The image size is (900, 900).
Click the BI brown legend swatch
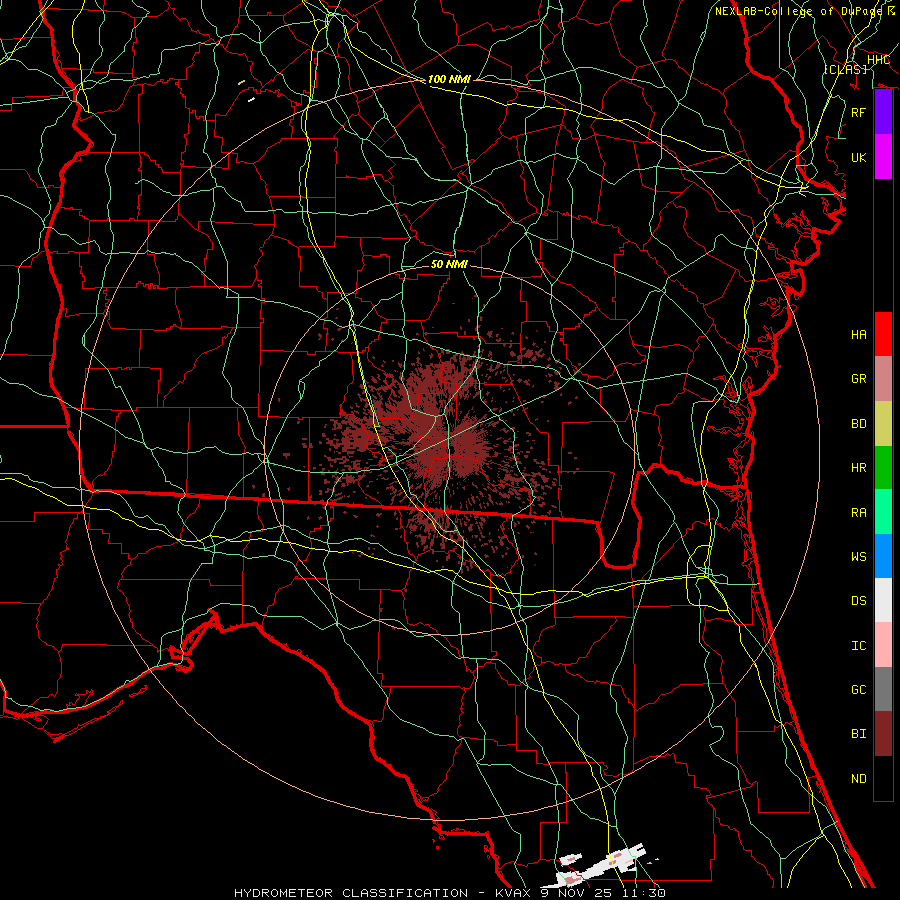point(883,734)
